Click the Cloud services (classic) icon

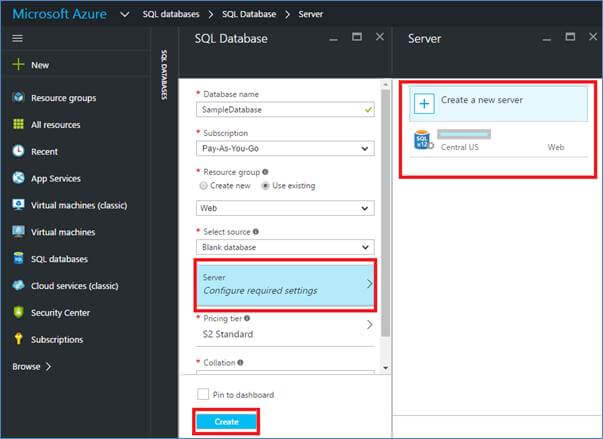point(18,285)
